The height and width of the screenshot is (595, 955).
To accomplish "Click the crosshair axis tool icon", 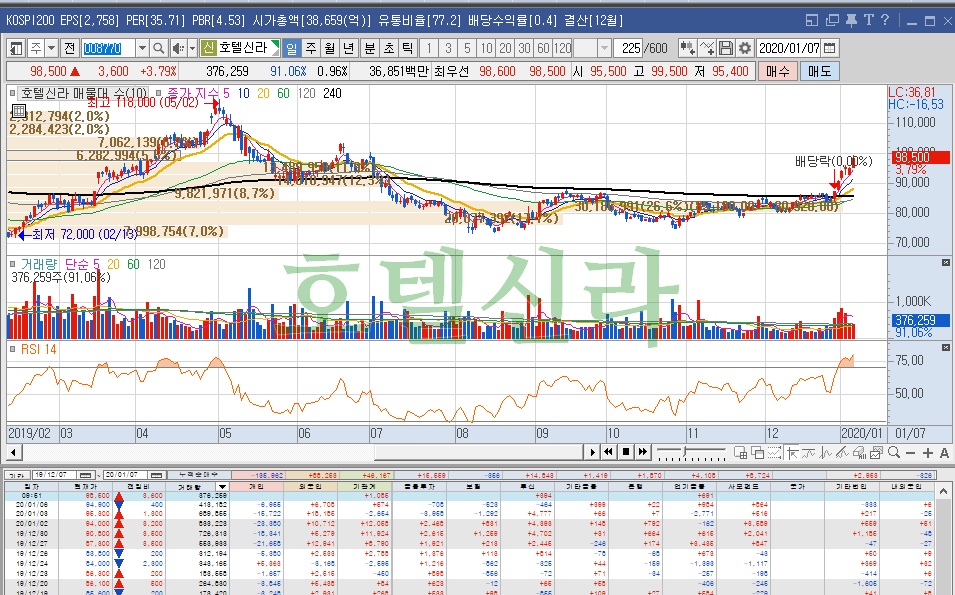I will tap(792, 452).
